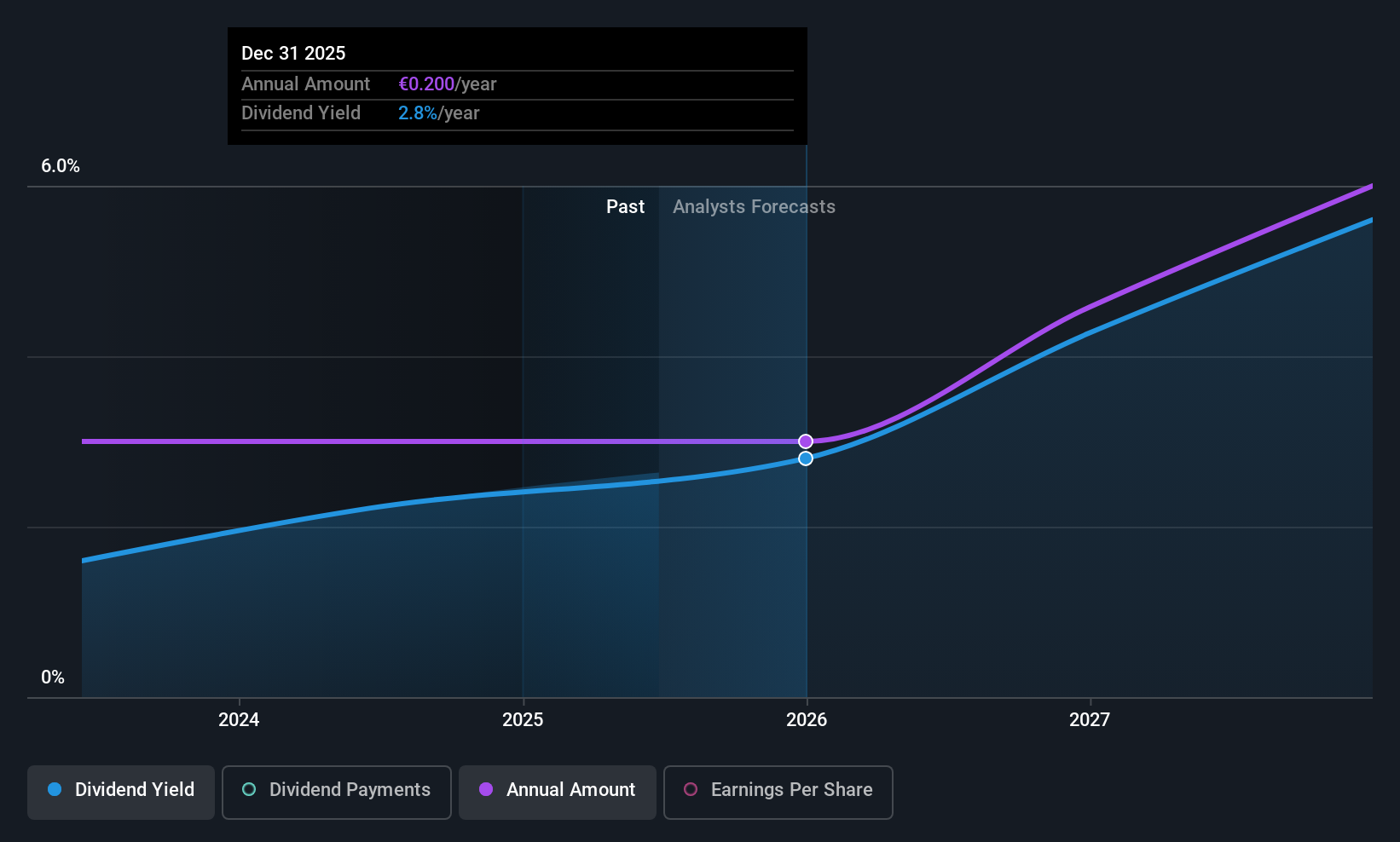
Task: Click the purple Annual Amount legend dot
Action: [486, 789]
